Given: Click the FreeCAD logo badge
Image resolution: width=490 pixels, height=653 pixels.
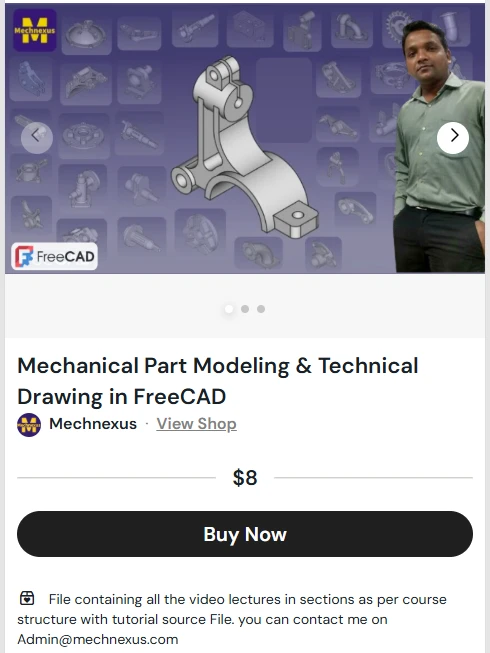Looking at the screenshot, I should point(55,257).
